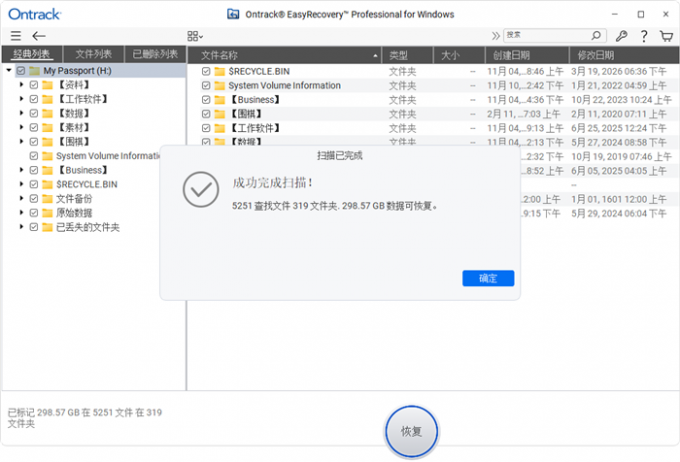This screenshot has width=680, height=462.
Task: Expand the 文件备份 tree folder
Action: pyautogui.click(x=21, y=198)
